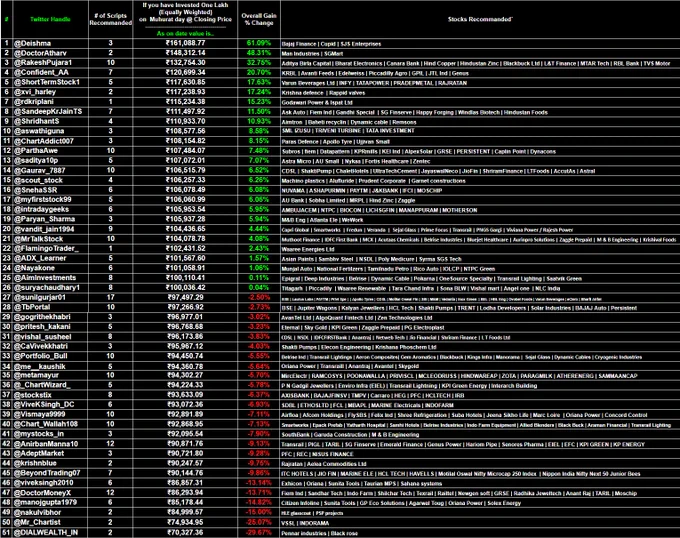Viewport: 680px width, 538px height.
Task: Select the 'PFC | REC | NISUS FINANCE' cell
Action: point(480,454)
